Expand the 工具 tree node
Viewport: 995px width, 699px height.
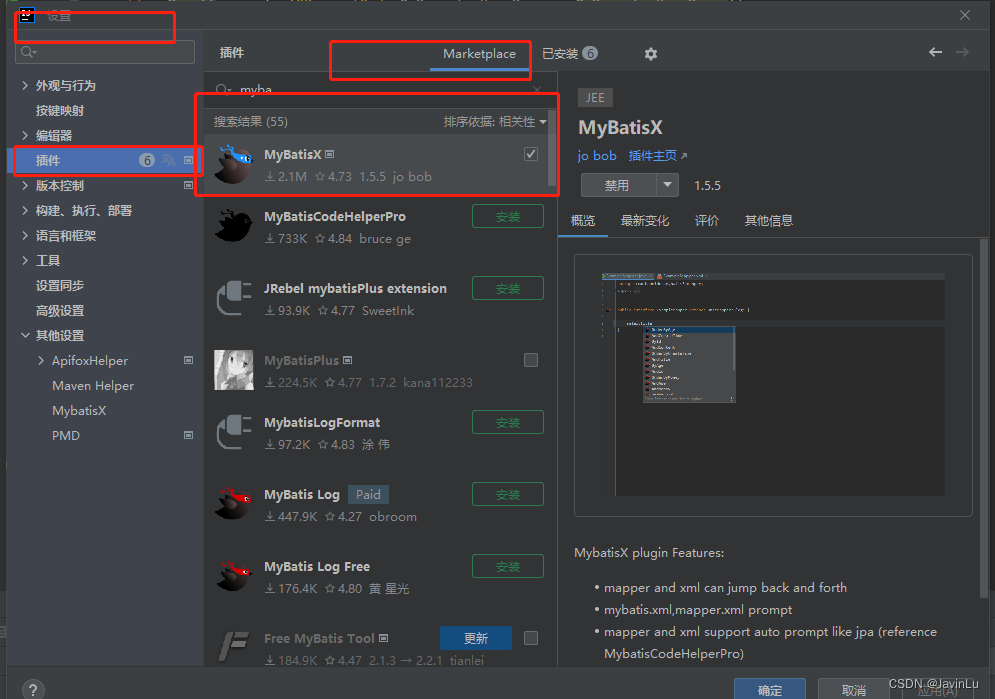tap(25, 260)
